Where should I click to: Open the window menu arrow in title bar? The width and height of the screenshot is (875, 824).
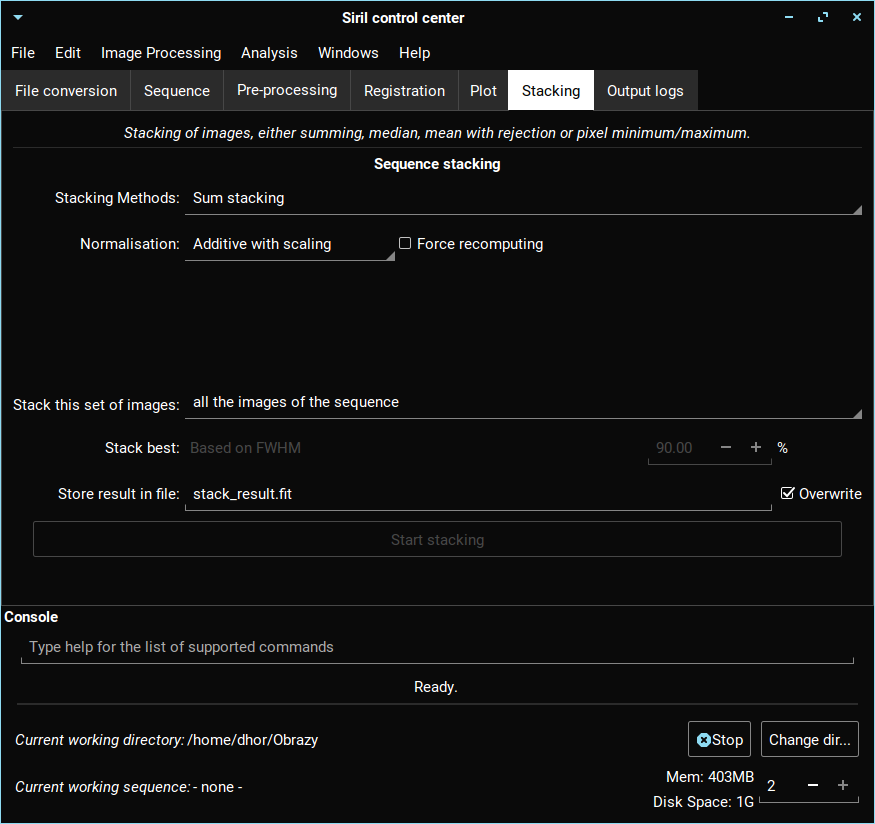coord(18,17)
